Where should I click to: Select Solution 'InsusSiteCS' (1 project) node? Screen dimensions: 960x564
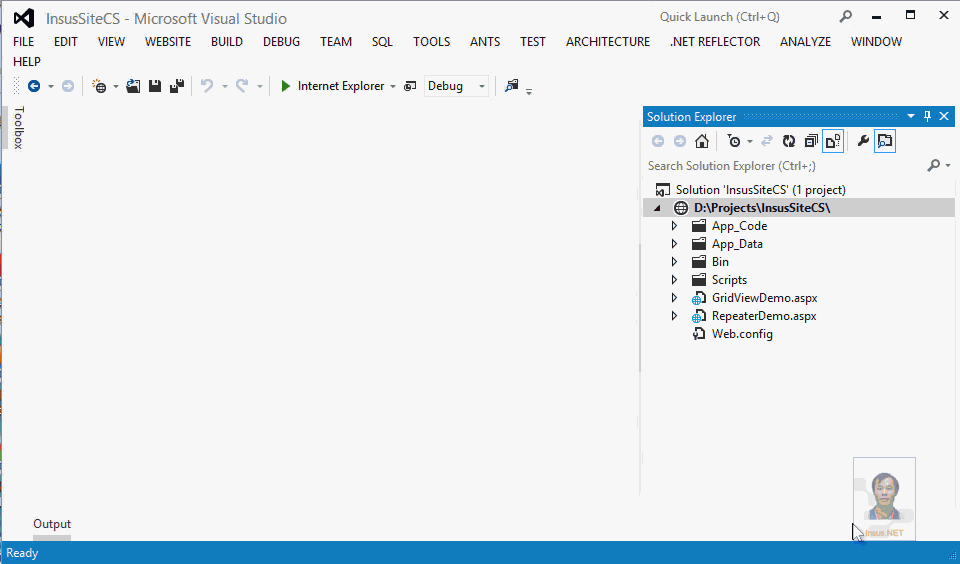click(760, 190)
